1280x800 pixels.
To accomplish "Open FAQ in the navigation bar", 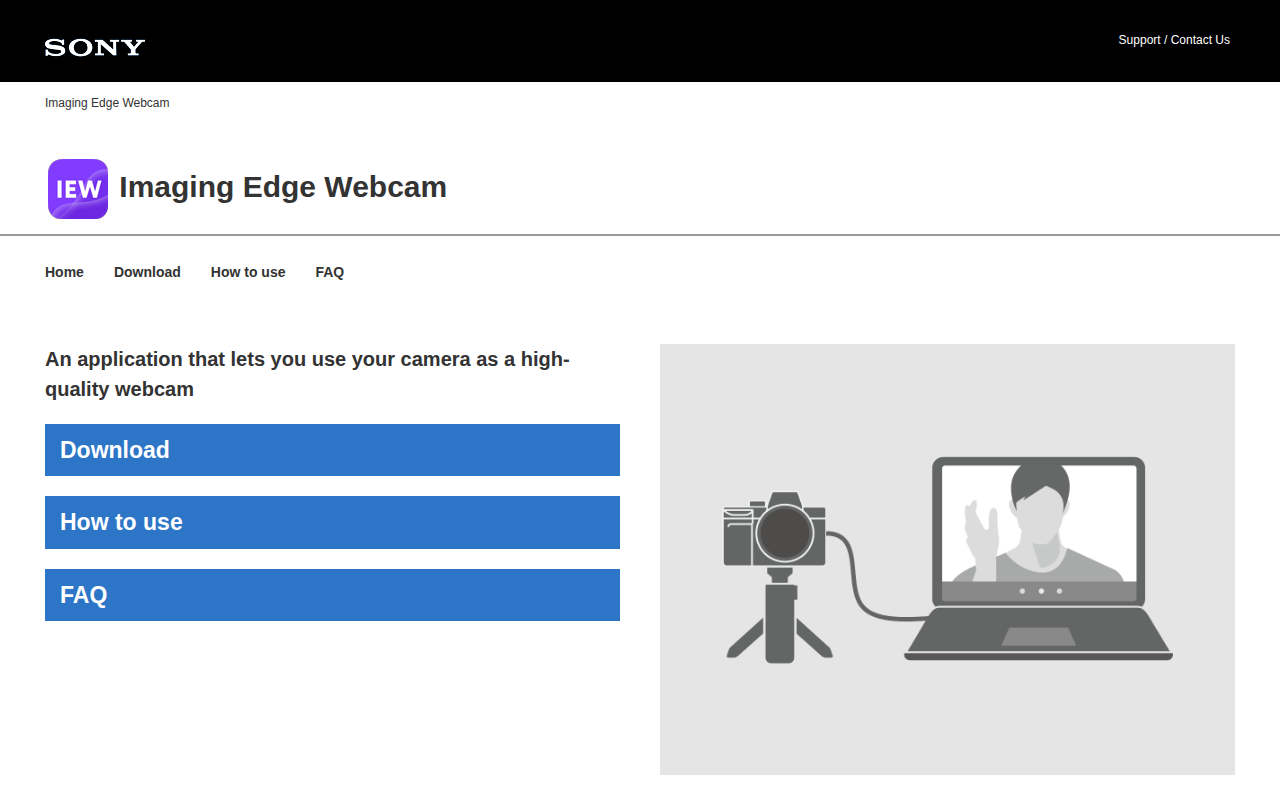I will pyautogui.click(x=330, y=272).
